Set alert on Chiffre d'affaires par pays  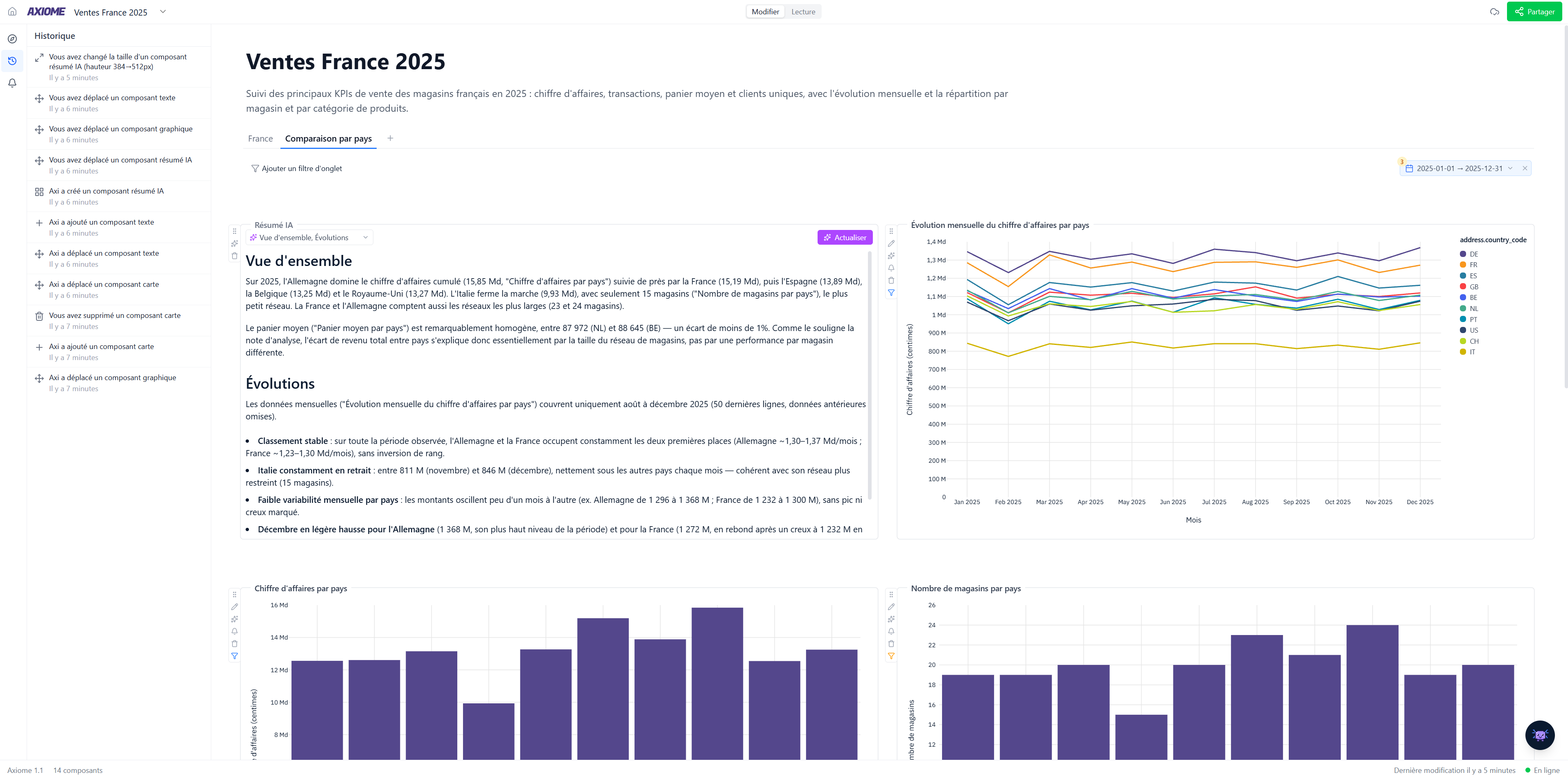(x=234, y=631)
